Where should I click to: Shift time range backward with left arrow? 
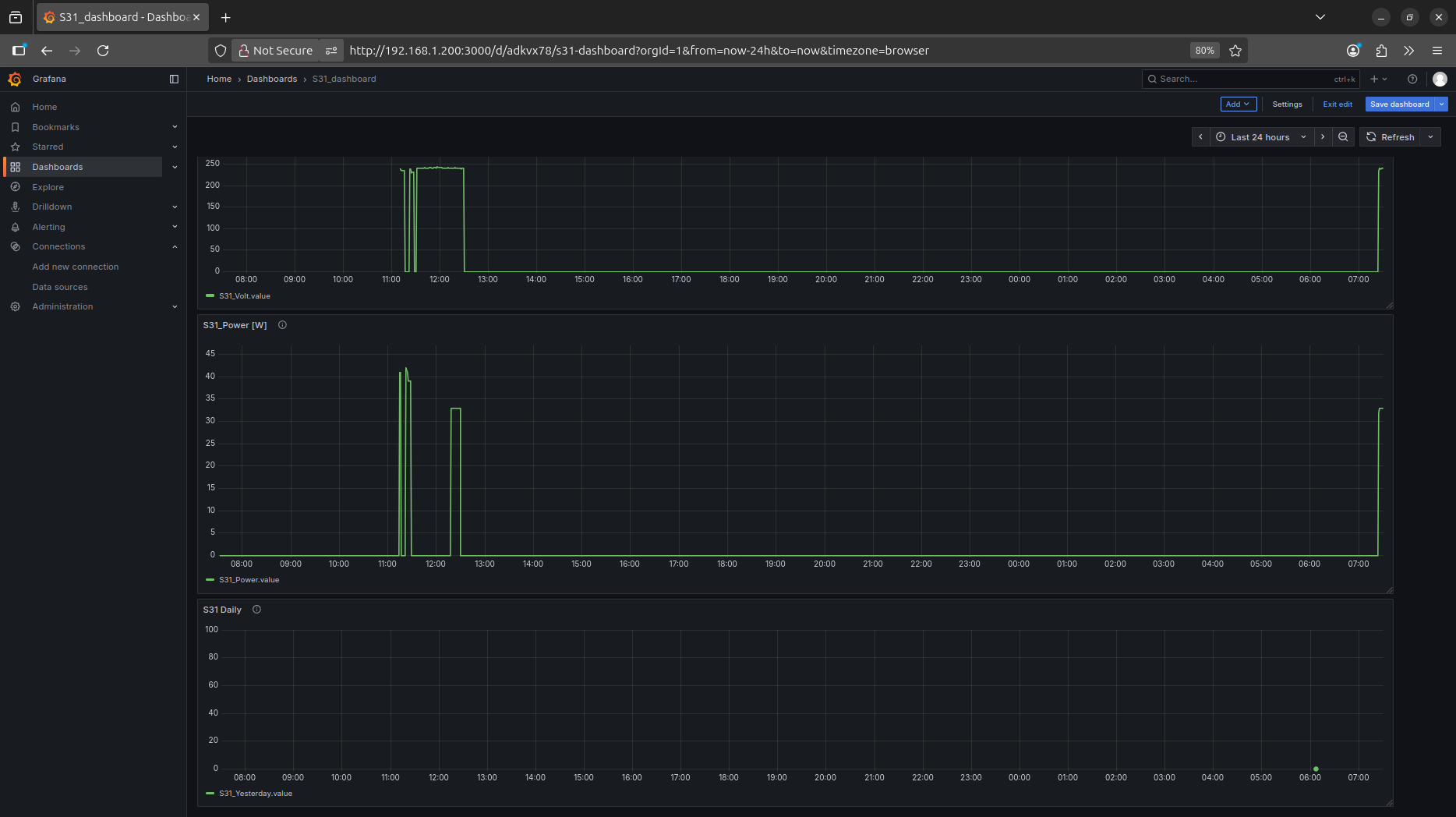[1200, 137]
